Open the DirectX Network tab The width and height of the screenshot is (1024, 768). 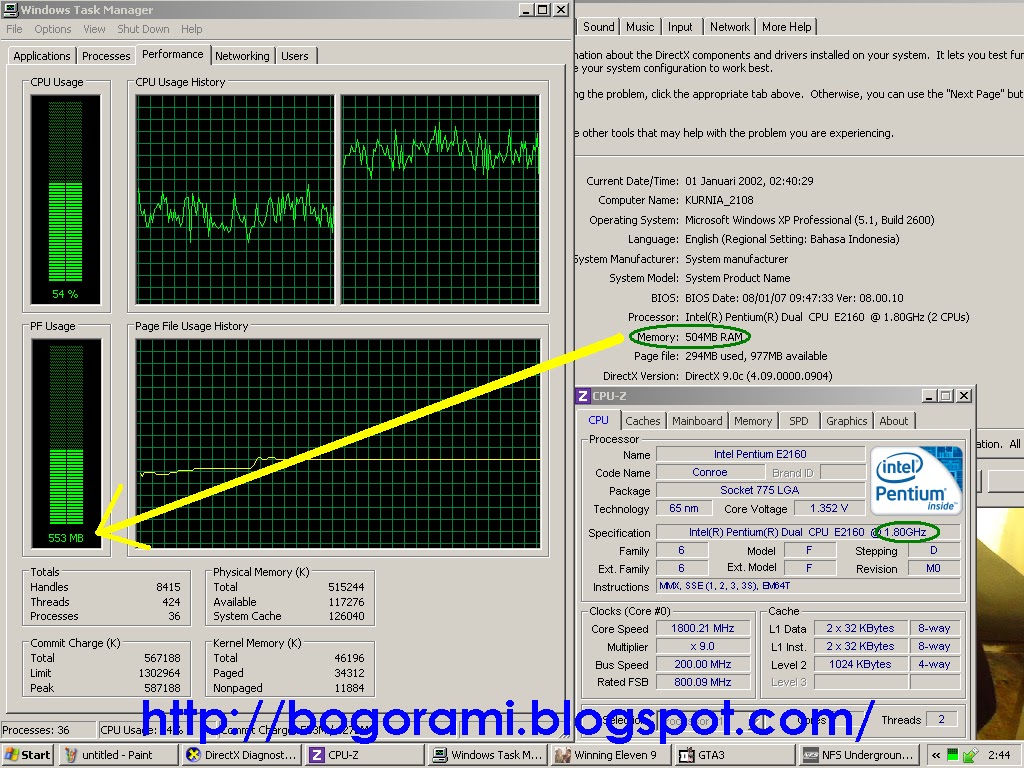point(729,27)
